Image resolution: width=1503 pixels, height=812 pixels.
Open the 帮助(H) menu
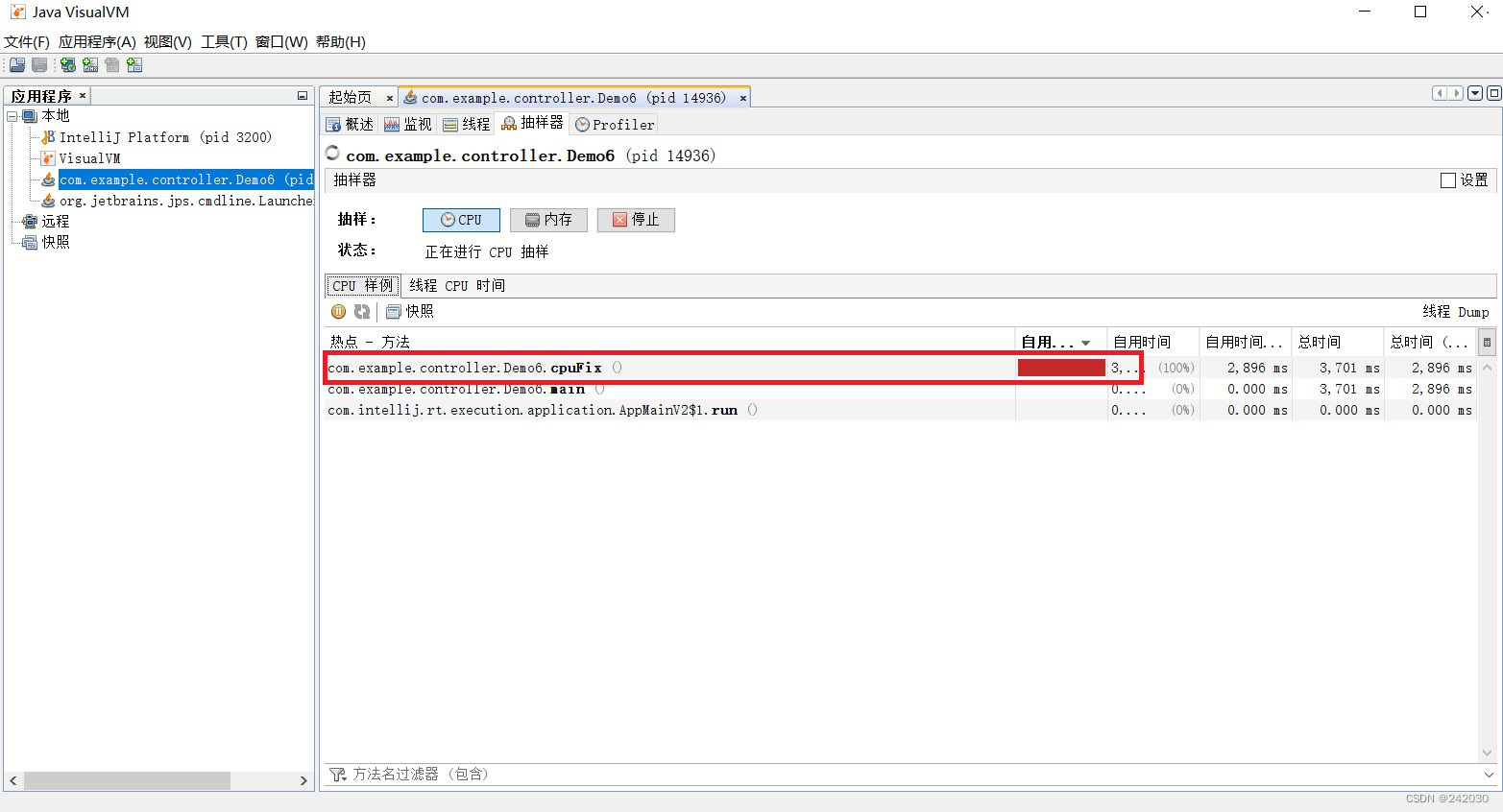point(341,42)
